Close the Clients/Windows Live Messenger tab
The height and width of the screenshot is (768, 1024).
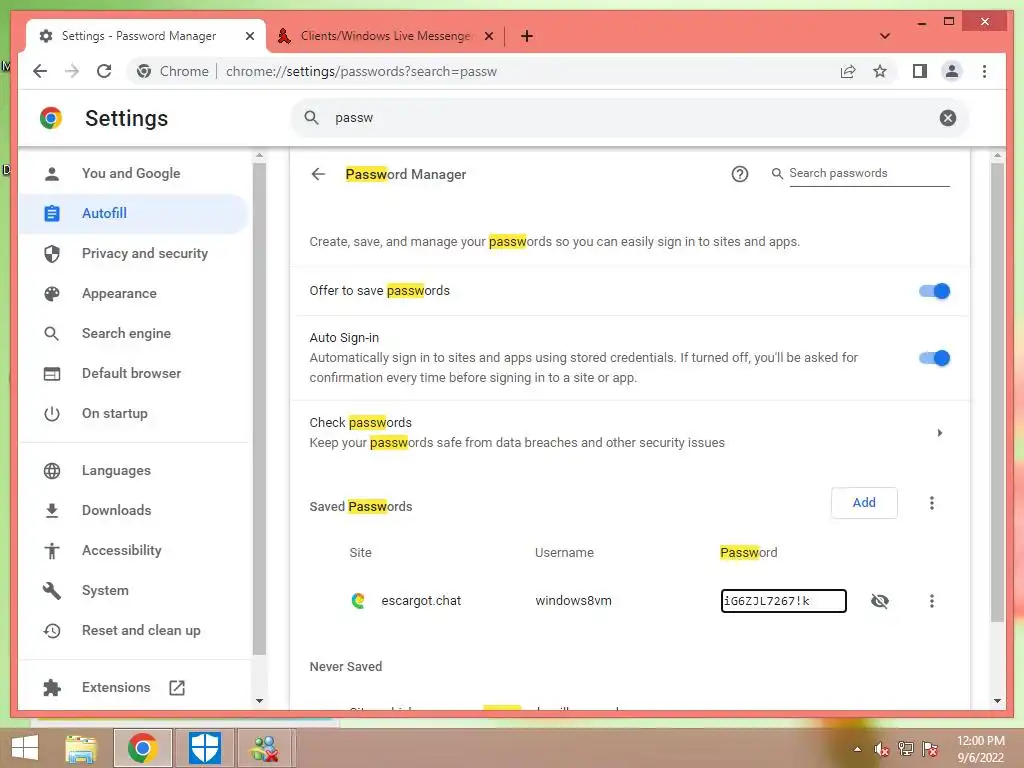pos(488,36)
